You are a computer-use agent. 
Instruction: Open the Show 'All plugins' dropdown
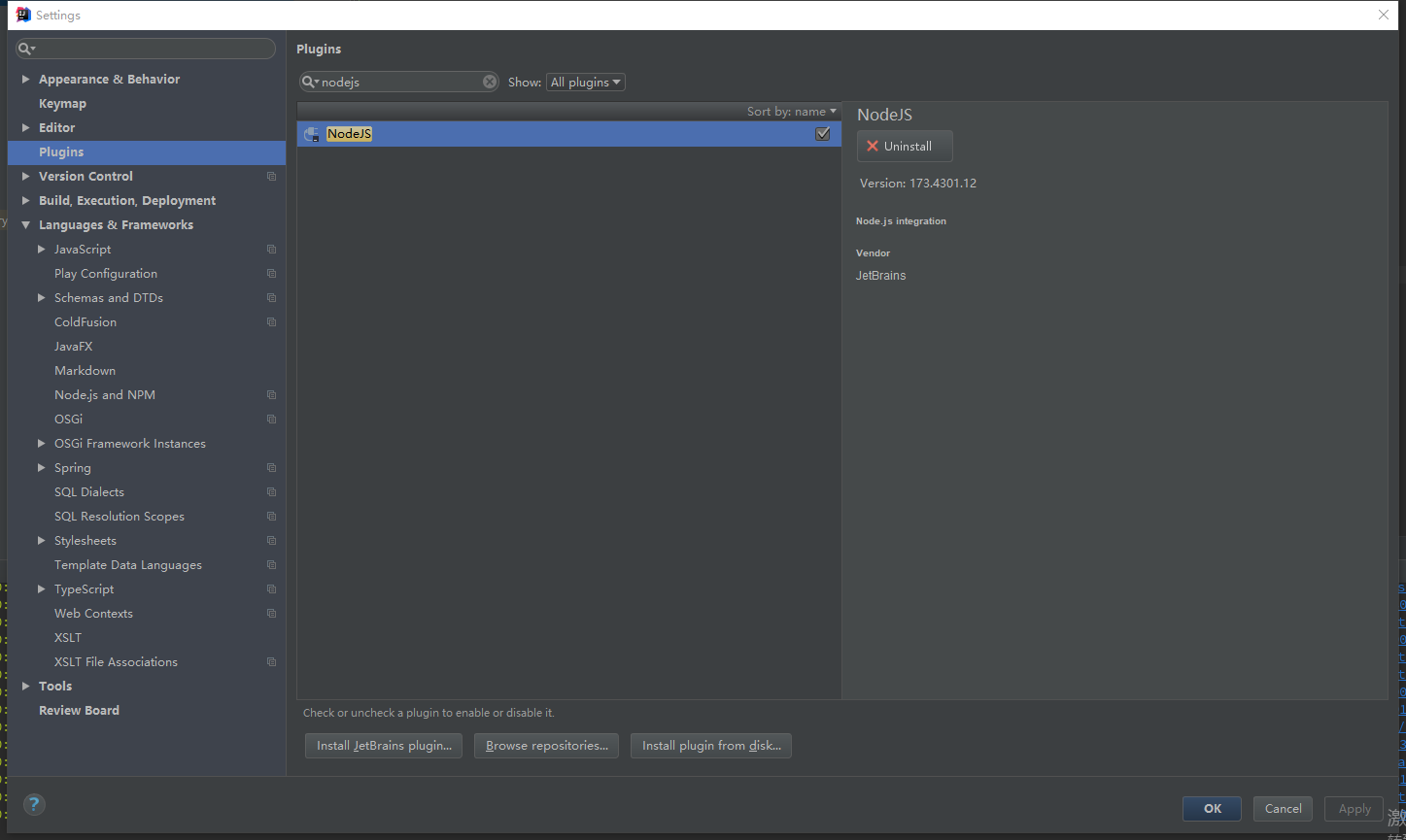pyautogui.click(x=585, y=82)
